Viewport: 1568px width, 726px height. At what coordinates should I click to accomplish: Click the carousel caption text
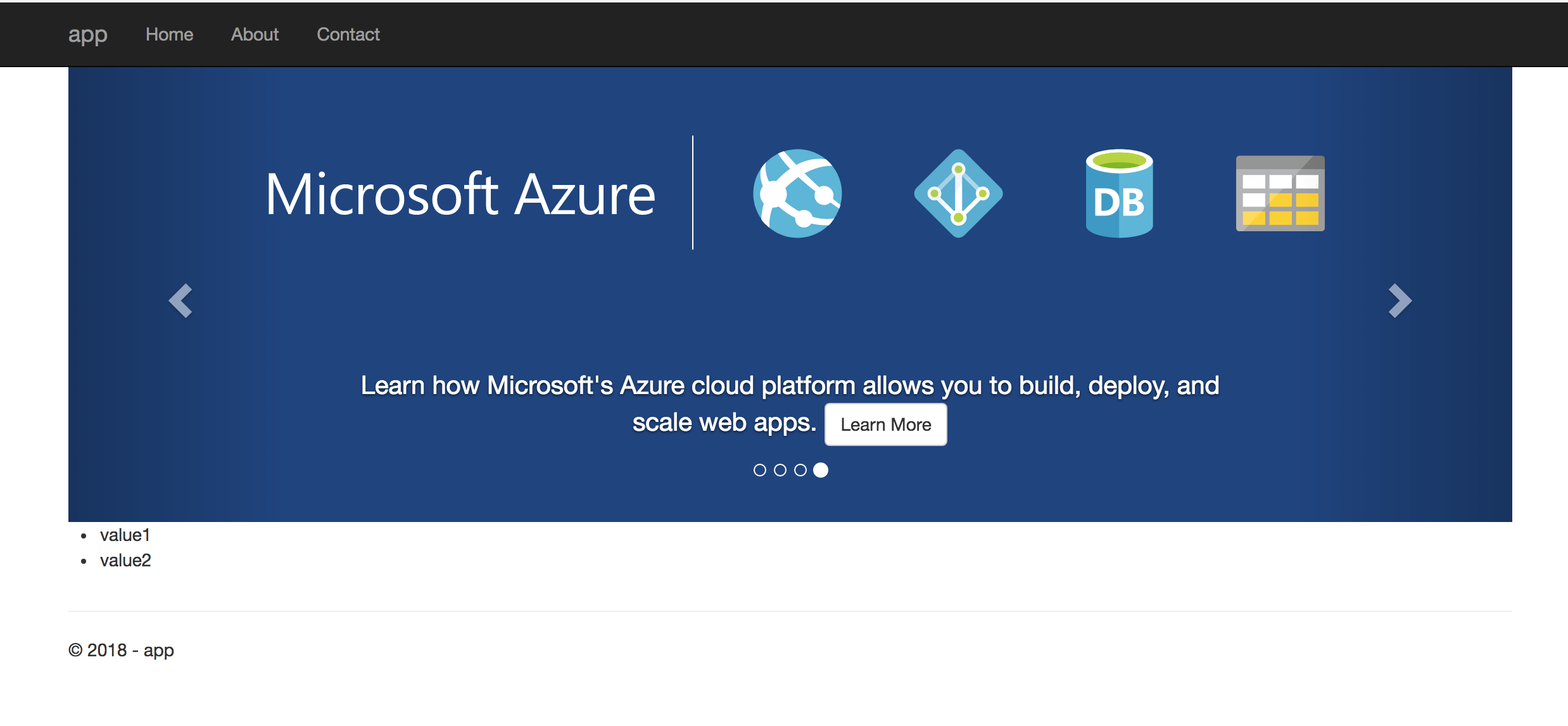789,385
